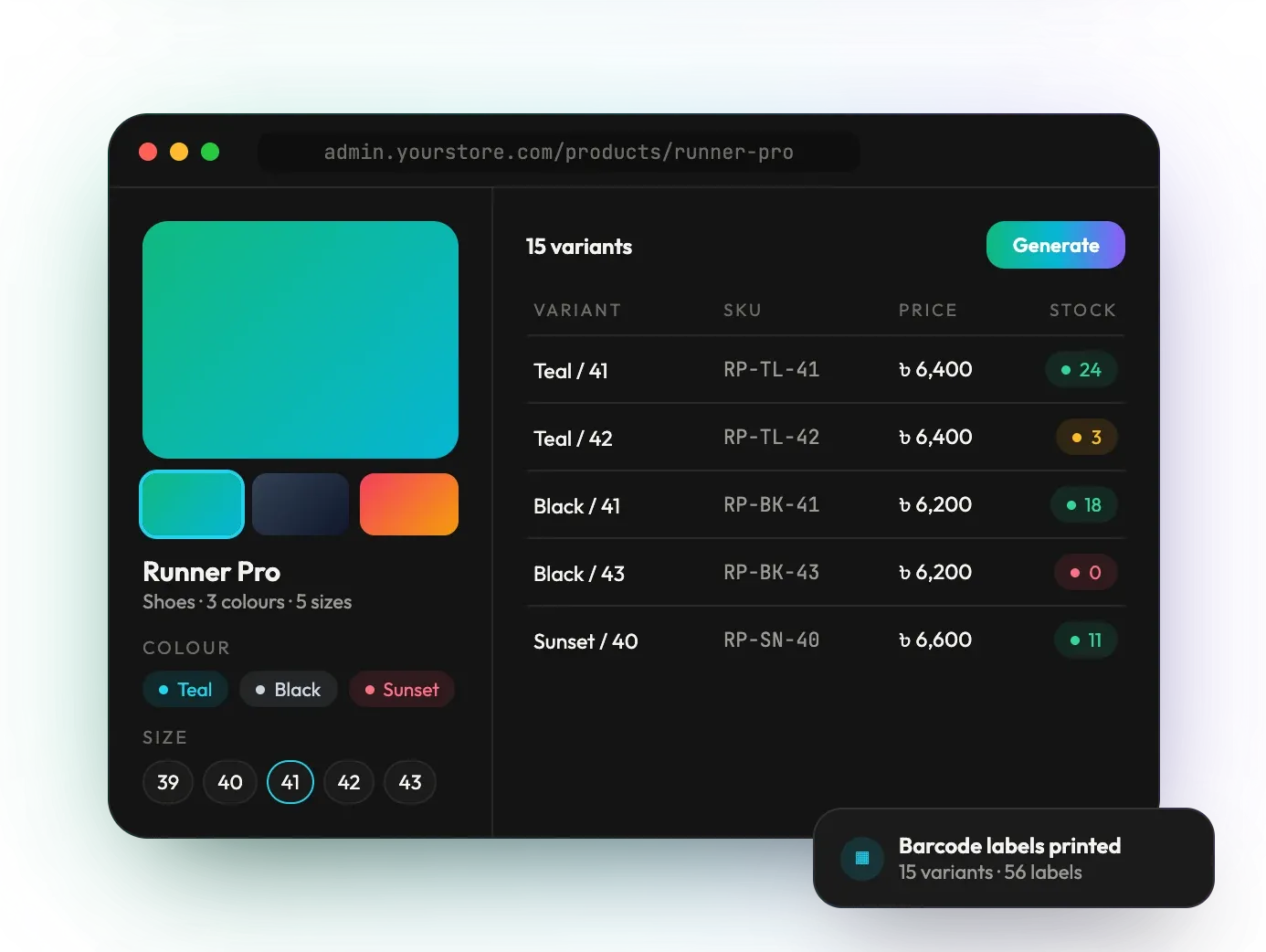Click SKU RP-BK-43
The height and width of the screenshot is (952, 1266).
771,573
